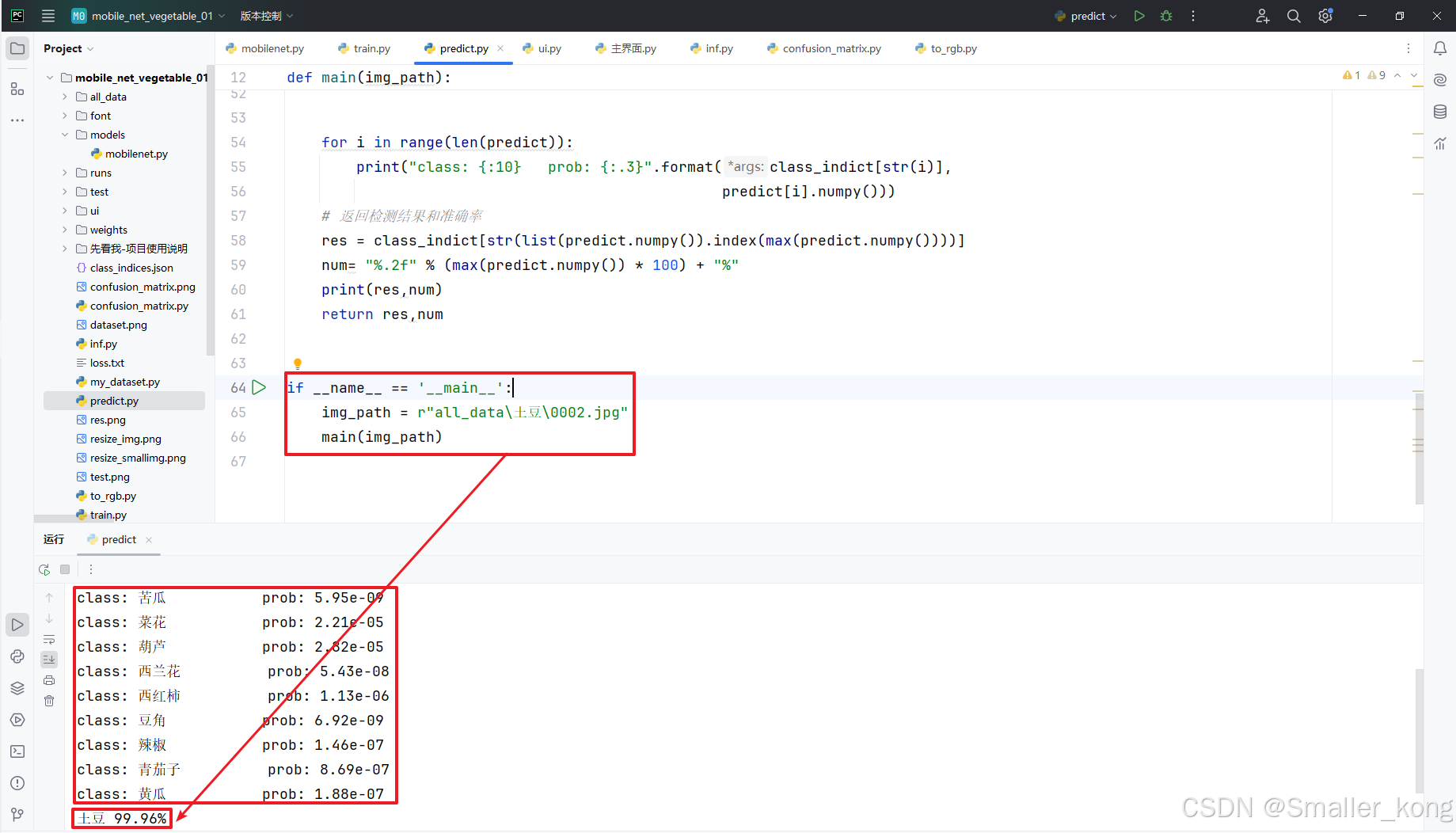Viewport: 1456px width, 833px height.
Task: Toggle soft-wrap in run output
Action: point(49,639)
